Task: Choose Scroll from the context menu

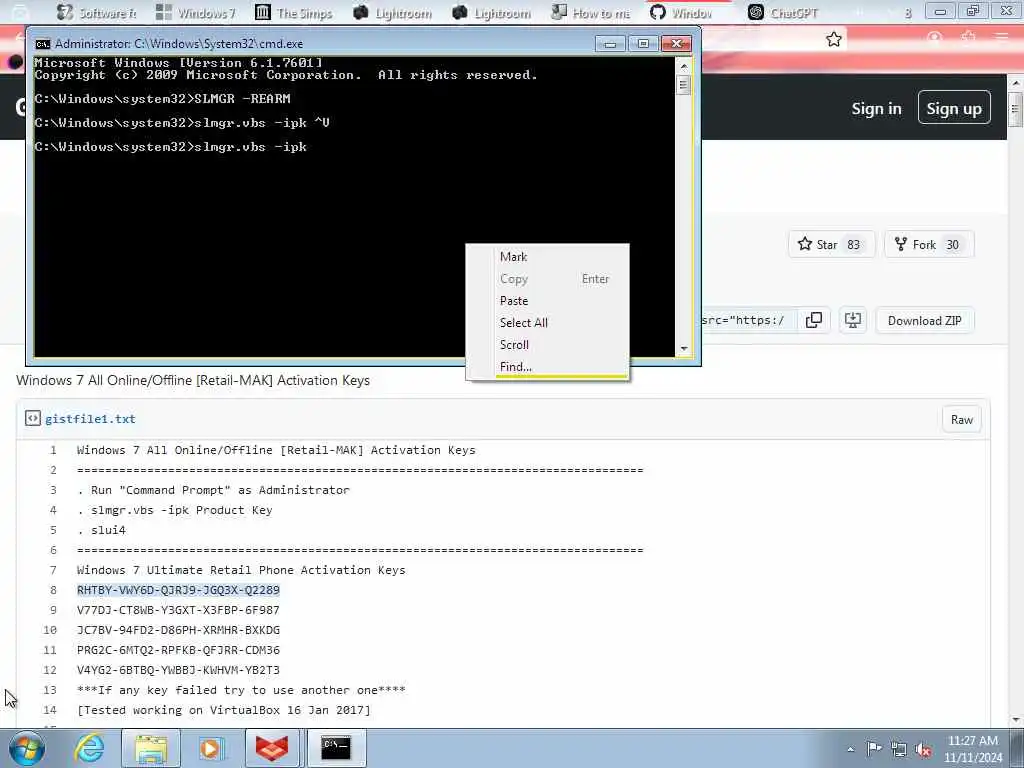Action: coord(514,344)
